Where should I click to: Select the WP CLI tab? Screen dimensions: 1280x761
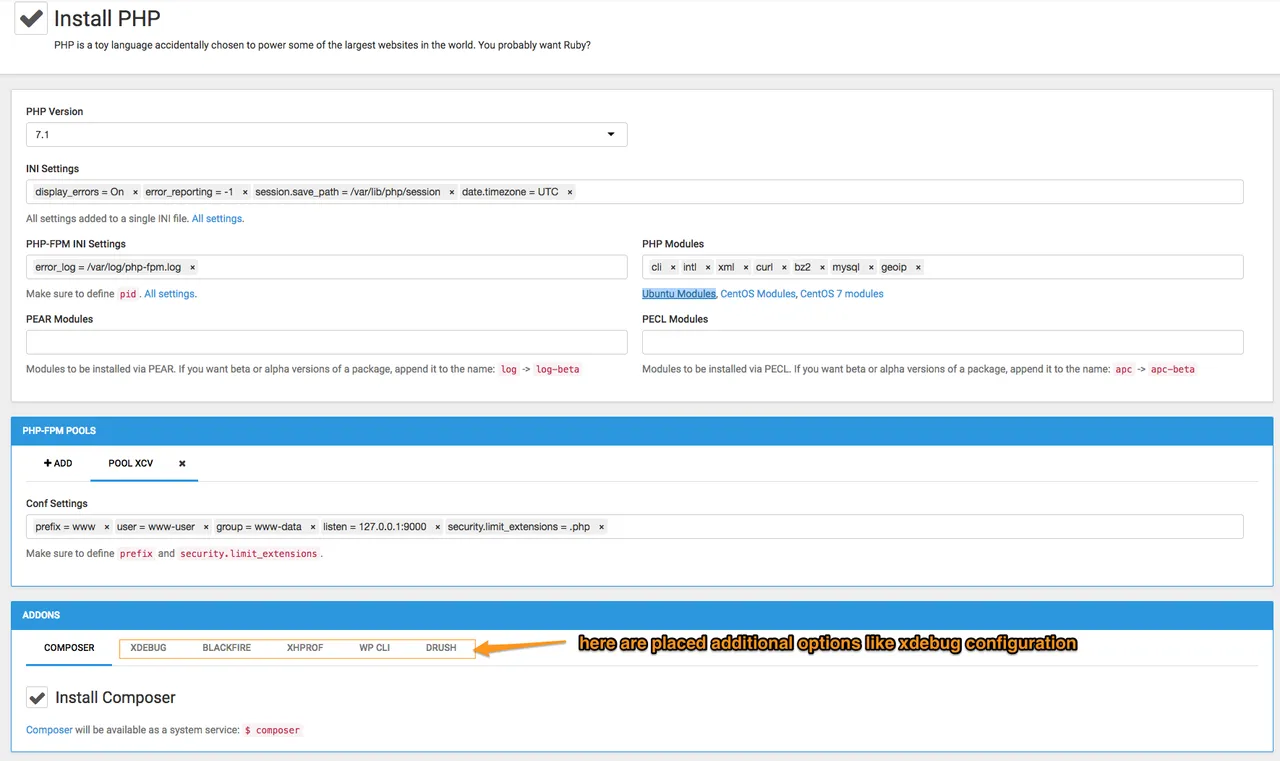pos(375,648)
